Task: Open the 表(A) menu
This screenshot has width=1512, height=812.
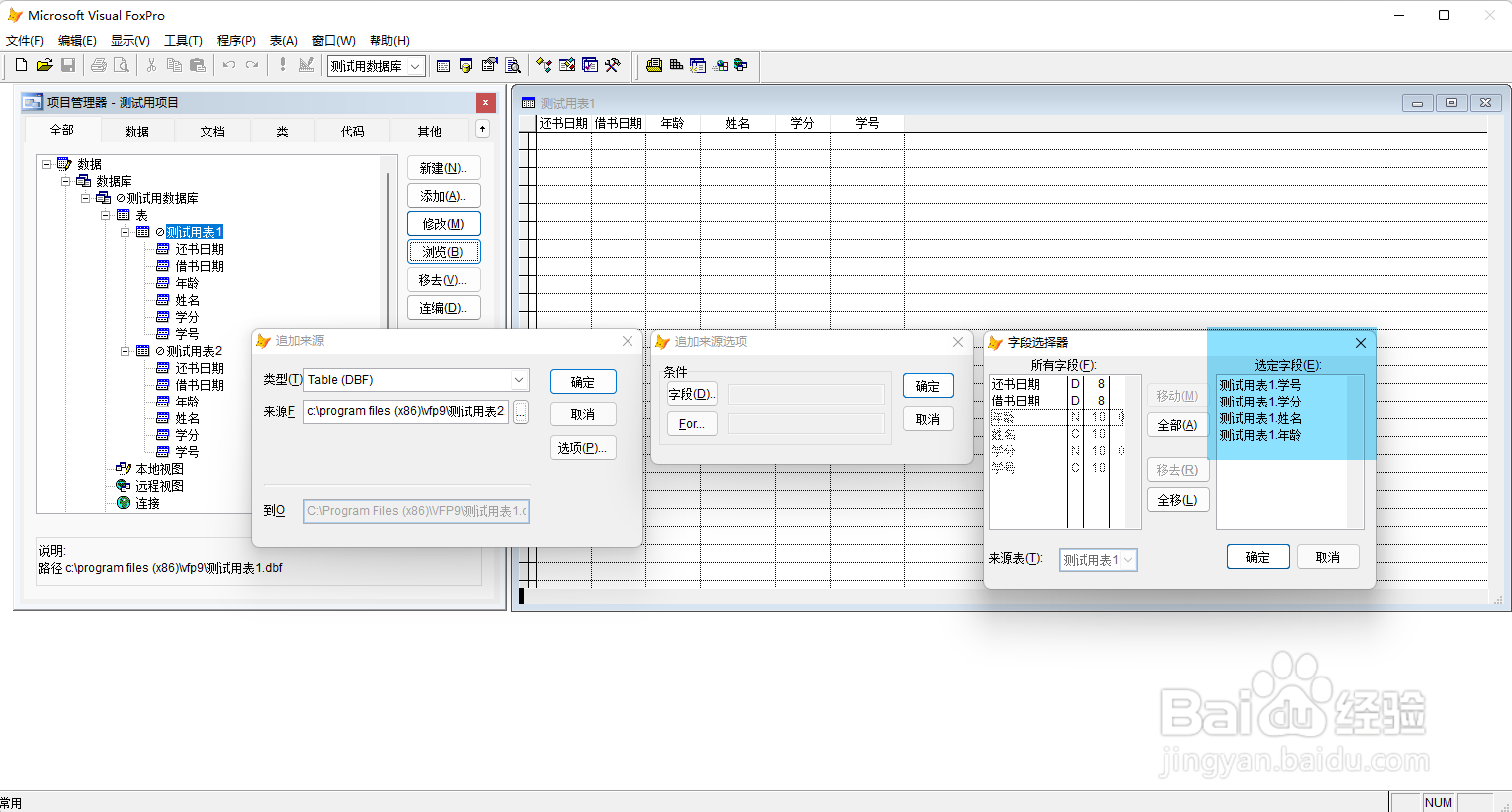Action: 284,41
